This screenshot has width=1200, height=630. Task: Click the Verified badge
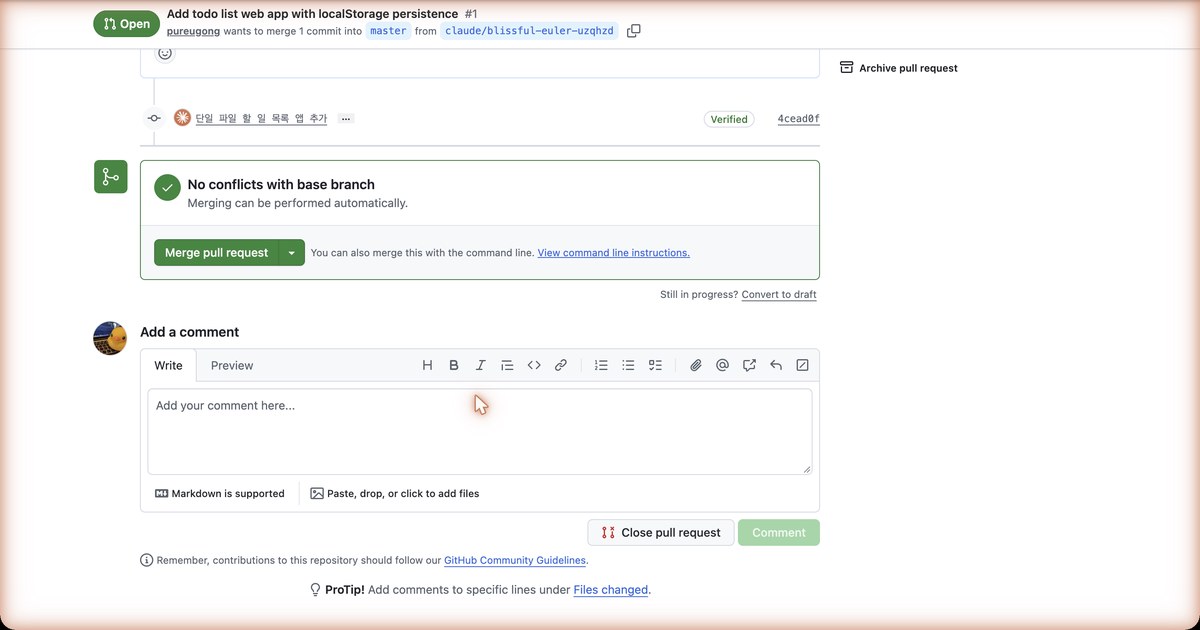[729, 119]
